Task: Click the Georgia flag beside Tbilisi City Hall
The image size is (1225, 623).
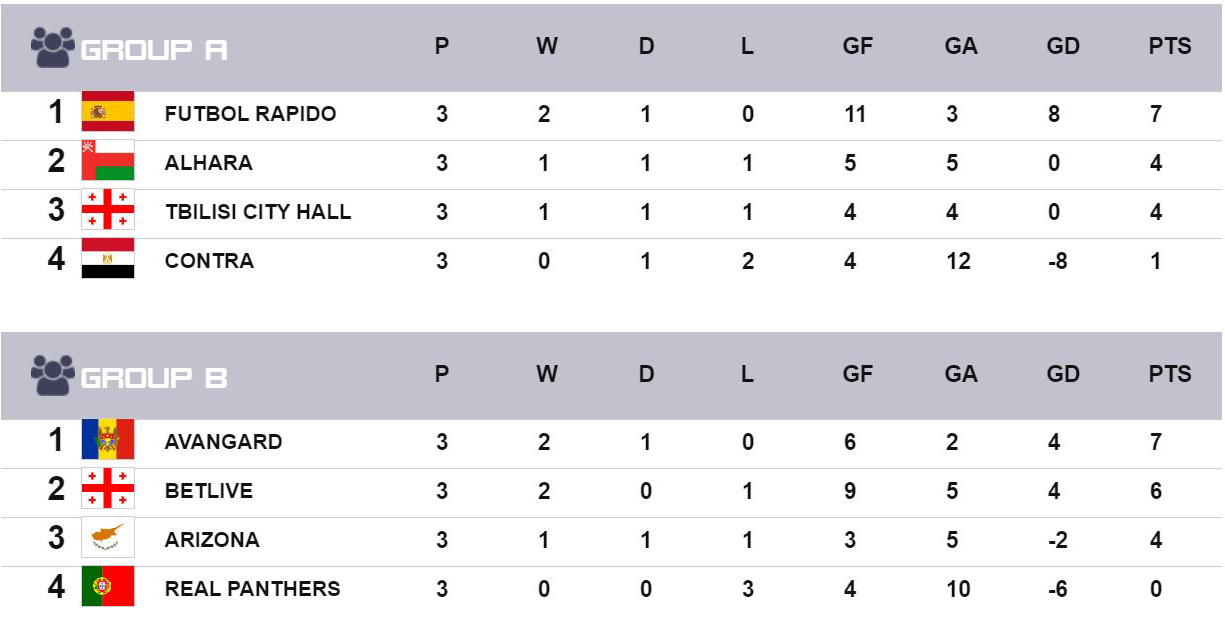Action: click(108, 210)
